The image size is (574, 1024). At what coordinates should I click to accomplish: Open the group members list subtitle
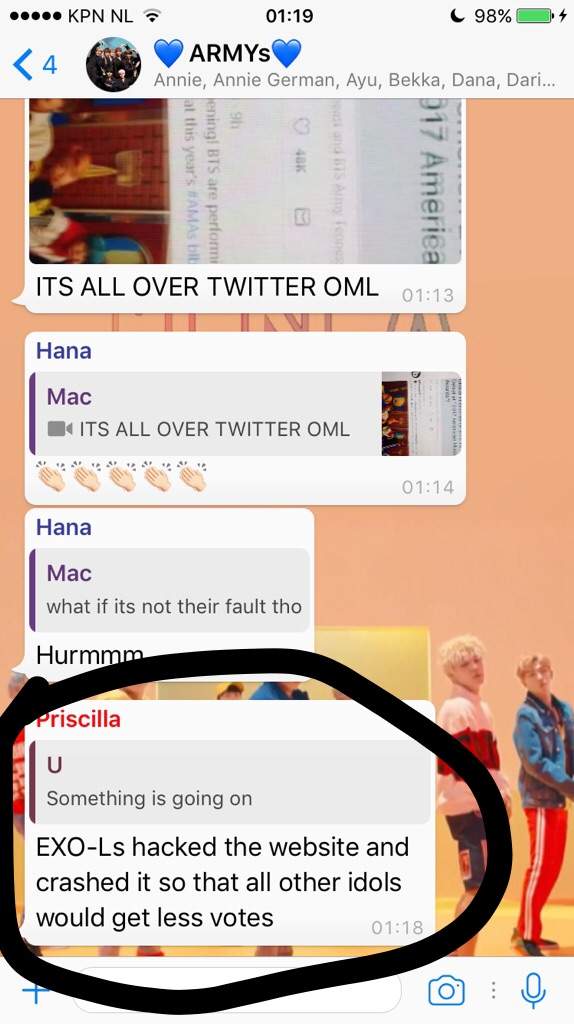[355, 80]
